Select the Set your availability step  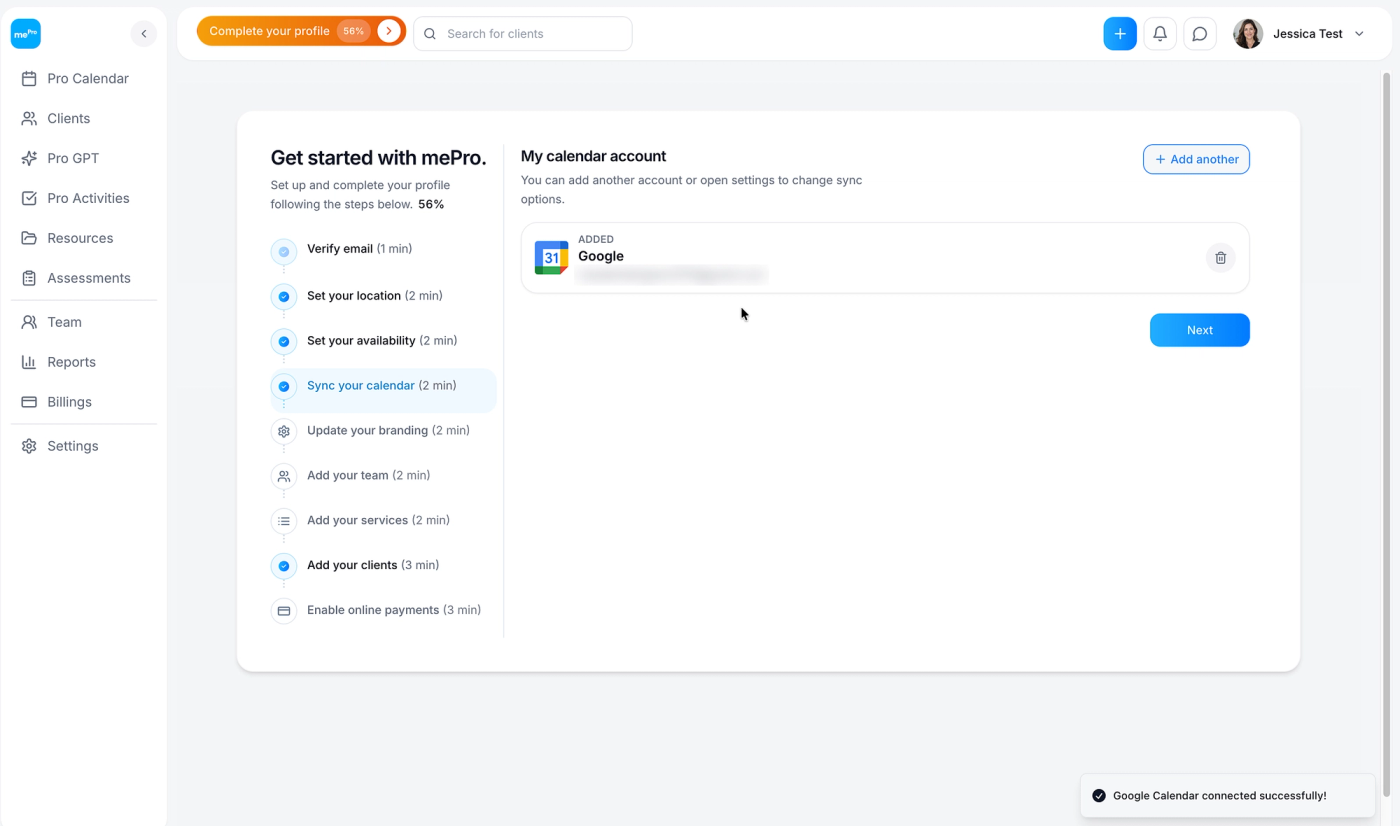[383, 341]
